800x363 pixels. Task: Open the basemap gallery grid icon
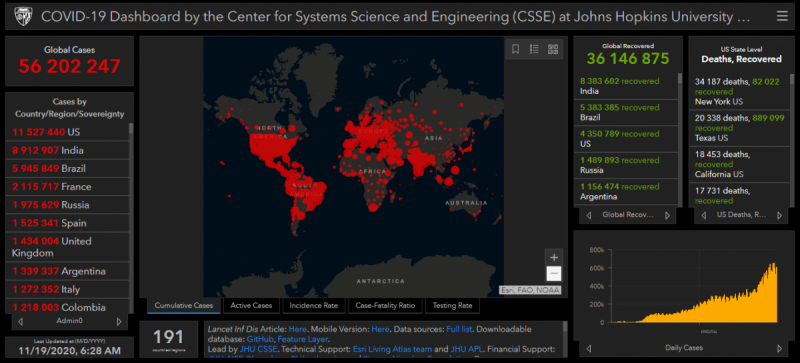point(553,49)
